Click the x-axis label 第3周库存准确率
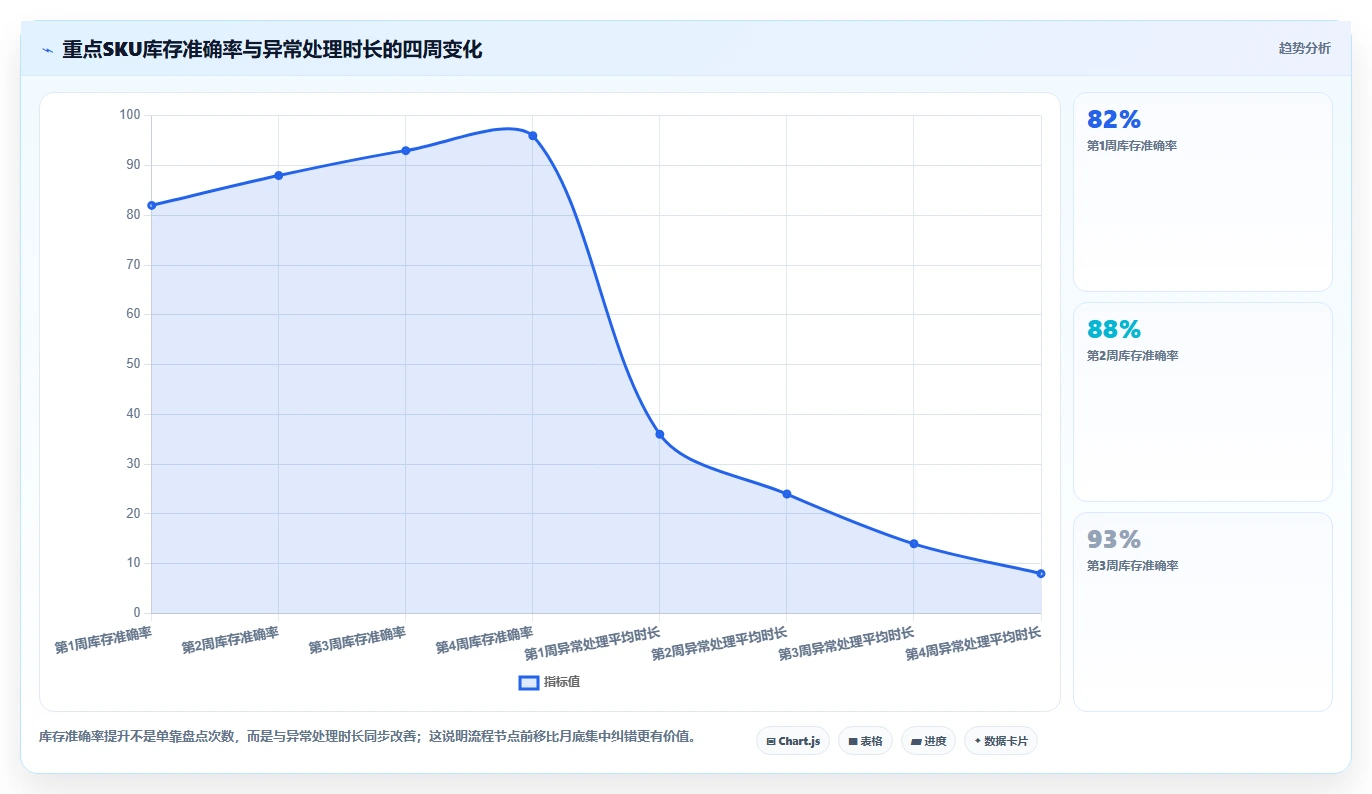This screenshot has height=794, width=1372. [357, 641]
